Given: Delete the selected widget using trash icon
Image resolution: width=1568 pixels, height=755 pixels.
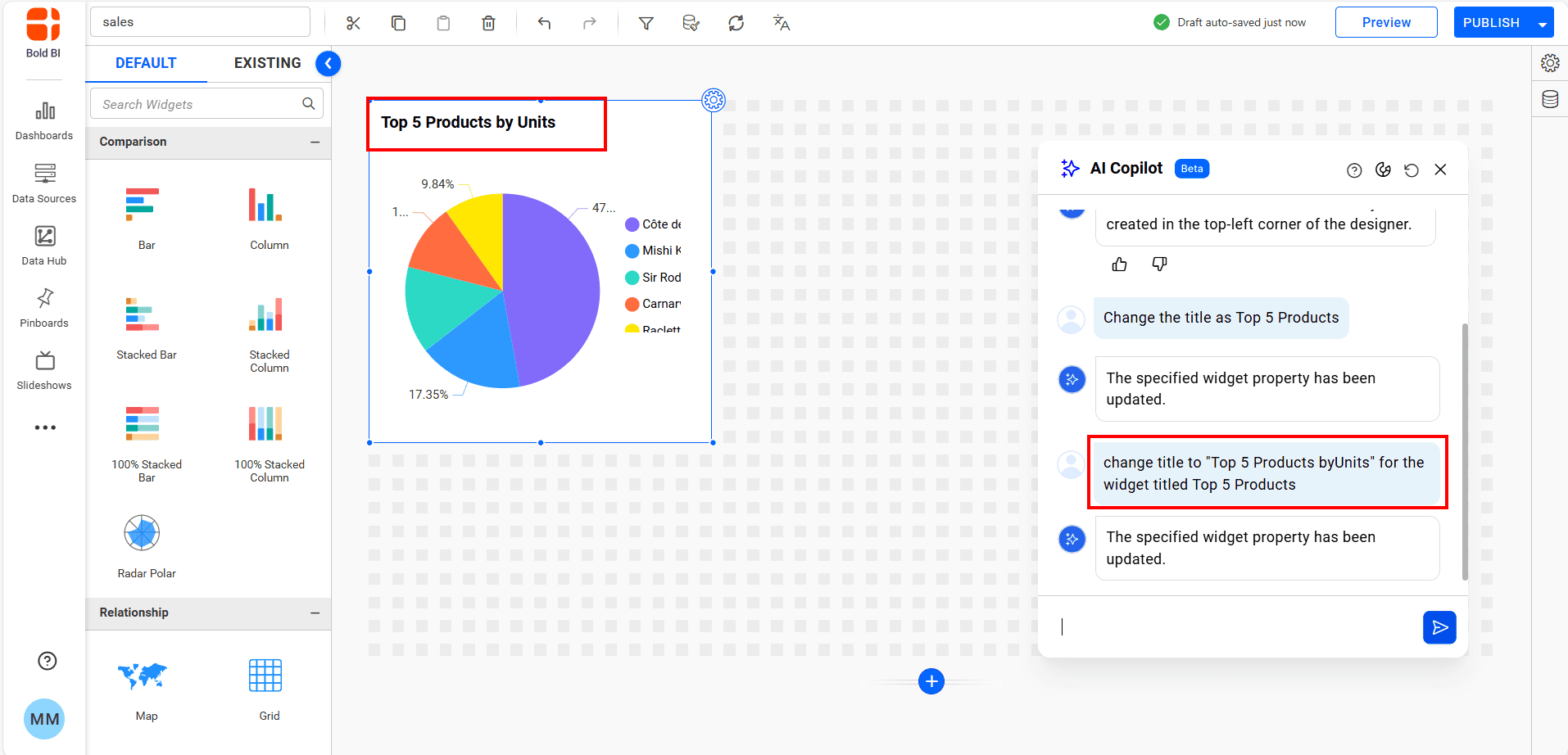Looking at the screenshot, I should [489, 22].
